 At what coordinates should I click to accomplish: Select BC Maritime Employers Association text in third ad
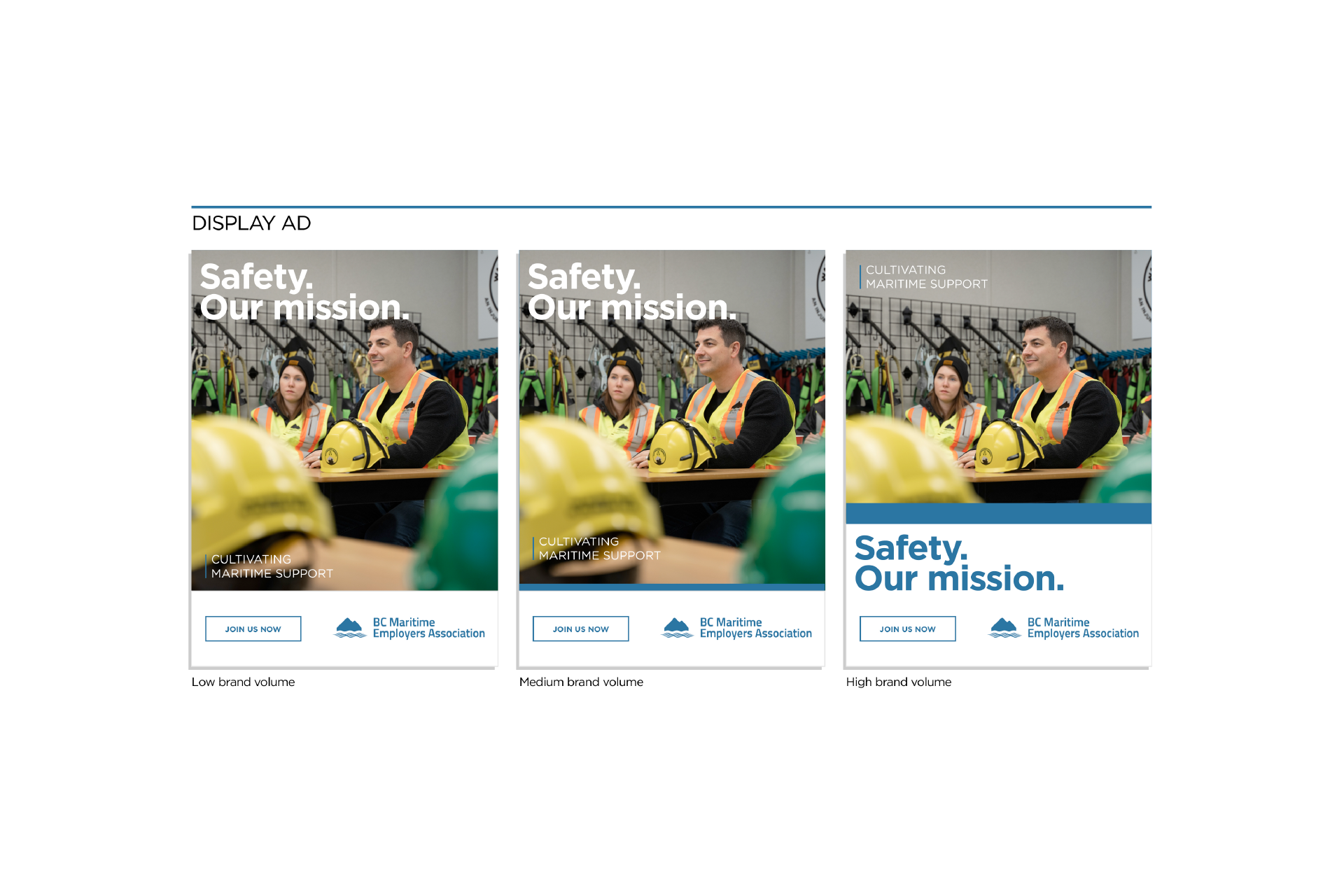(x=1082, y=628)
